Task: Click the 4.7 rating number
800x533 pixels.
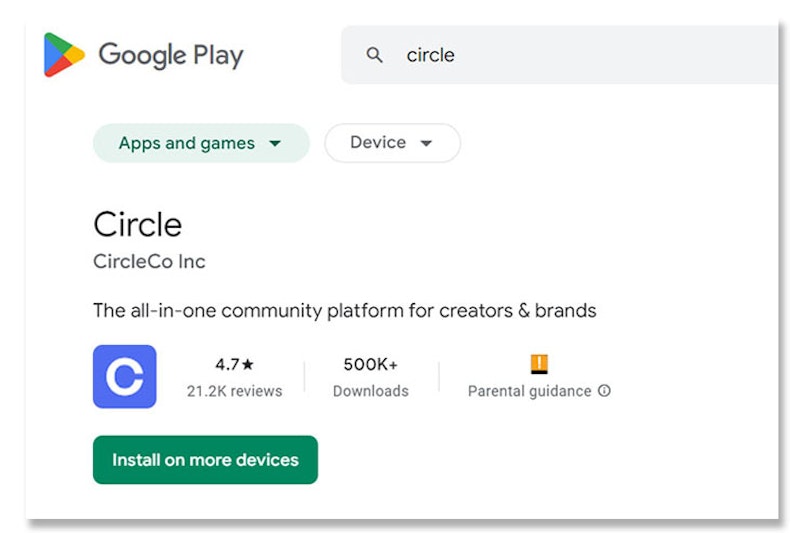Action: coord(227,364)
